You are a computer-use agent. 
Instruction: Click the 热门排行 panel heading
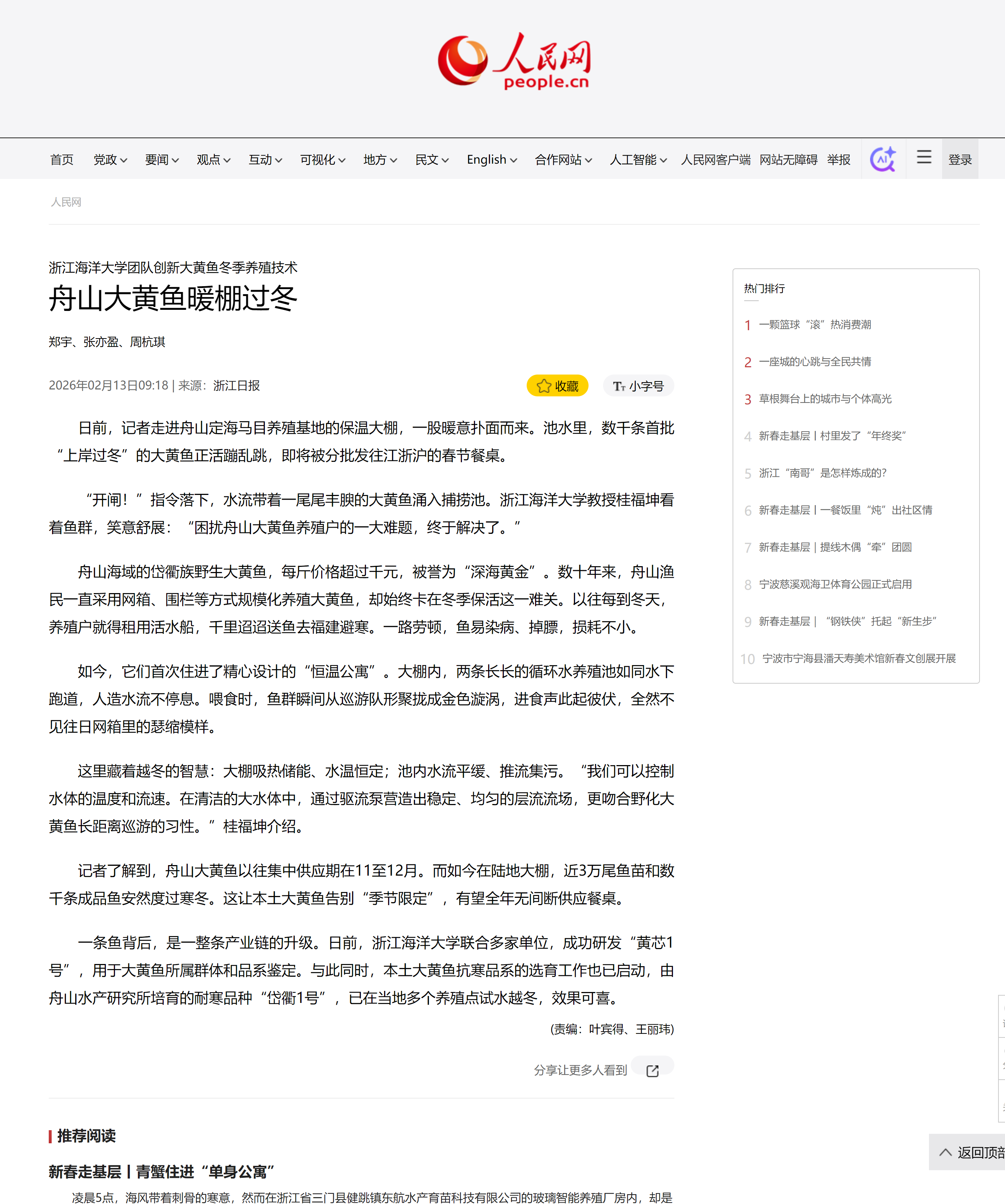pos(764,288)
